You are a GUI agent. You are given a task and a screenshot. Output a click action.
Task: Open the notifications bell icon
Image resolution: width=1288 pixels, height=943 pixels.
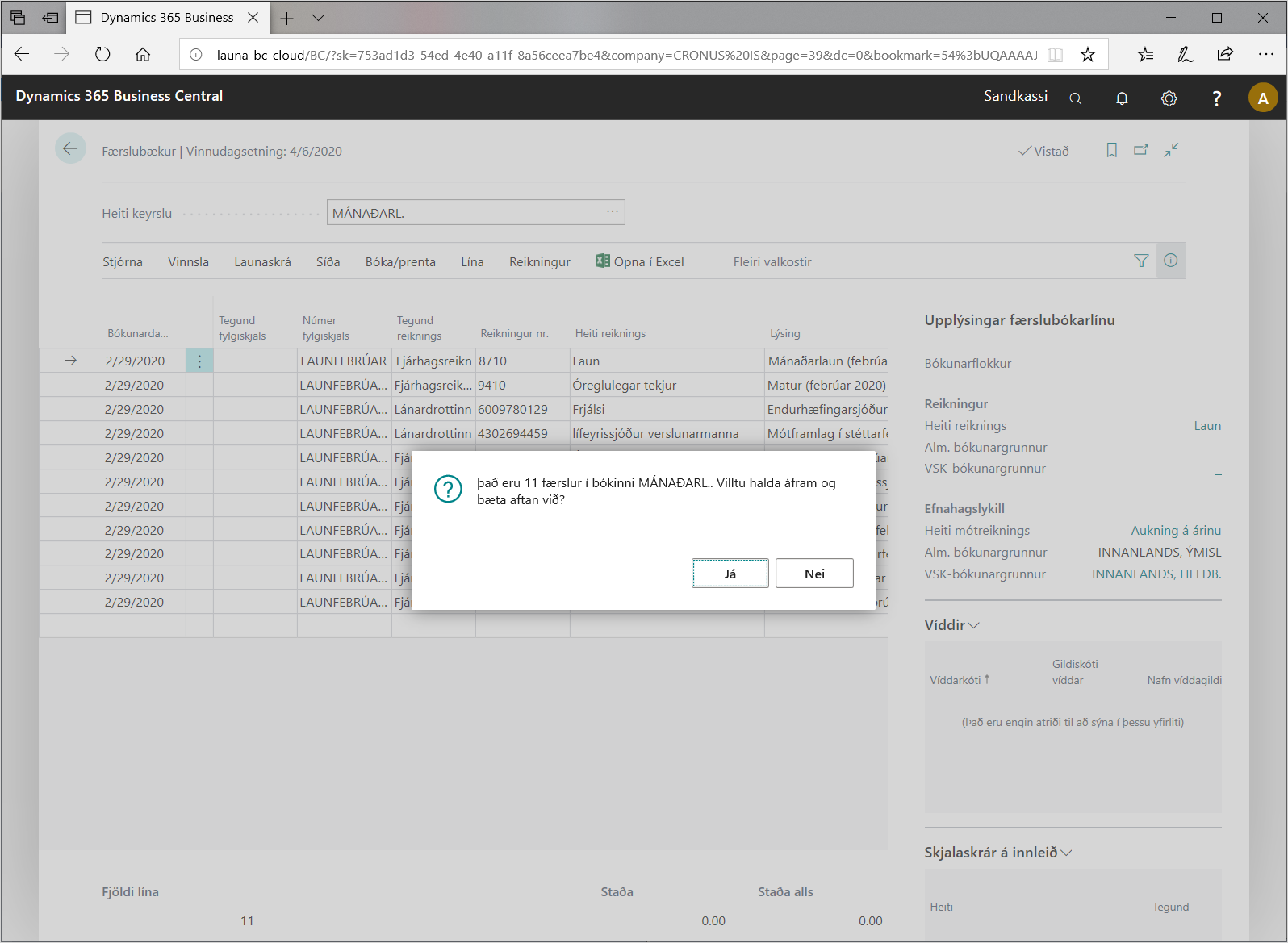tap(1122, 98)
